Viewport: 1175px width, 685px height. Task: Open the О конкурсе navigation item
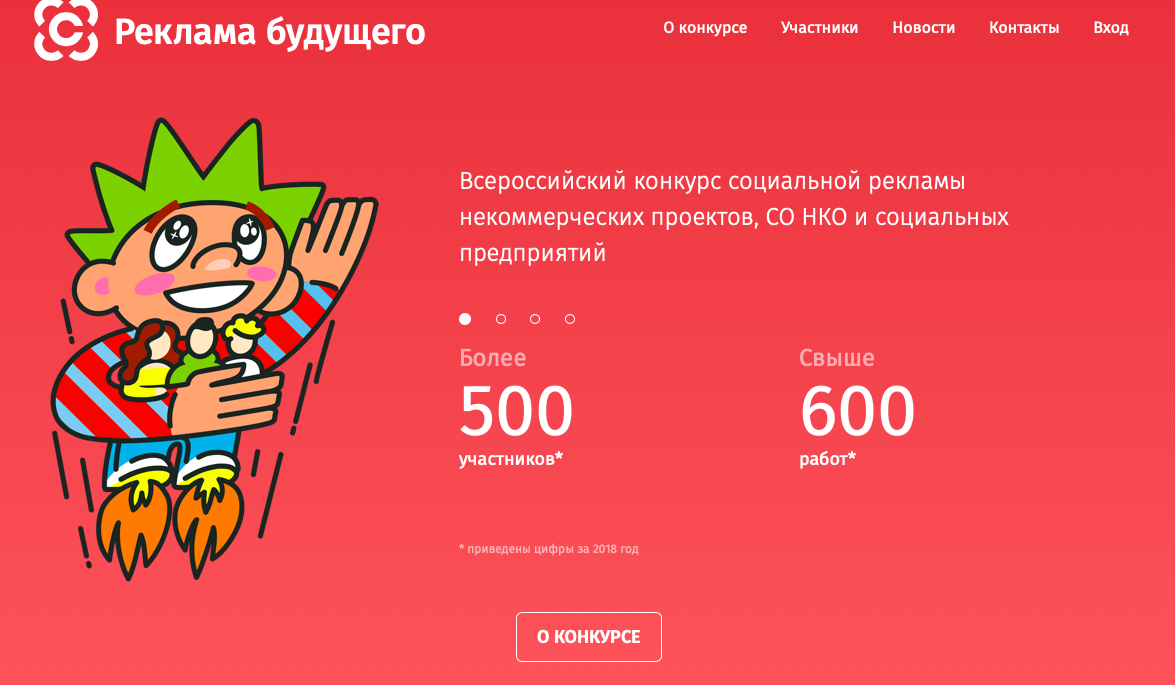[x=705, y=28]
